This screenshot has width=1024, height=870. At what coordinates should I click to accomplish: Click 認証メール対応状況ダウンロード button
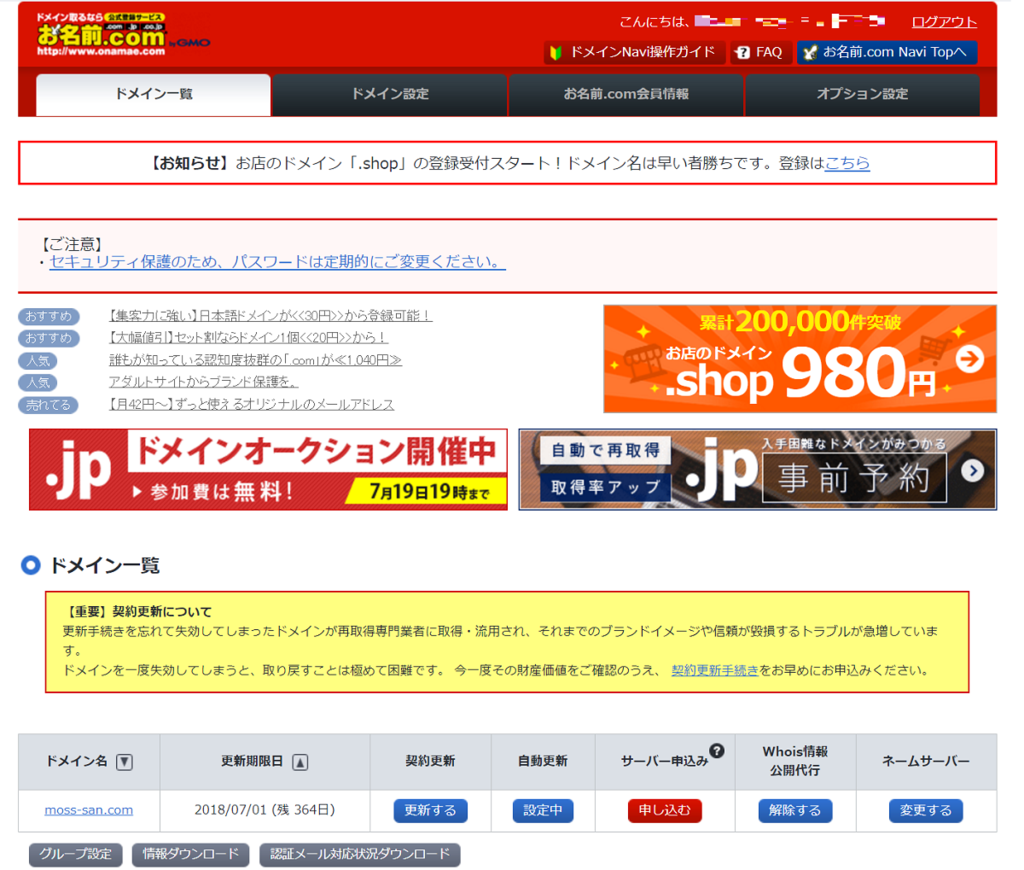point(360,854)
